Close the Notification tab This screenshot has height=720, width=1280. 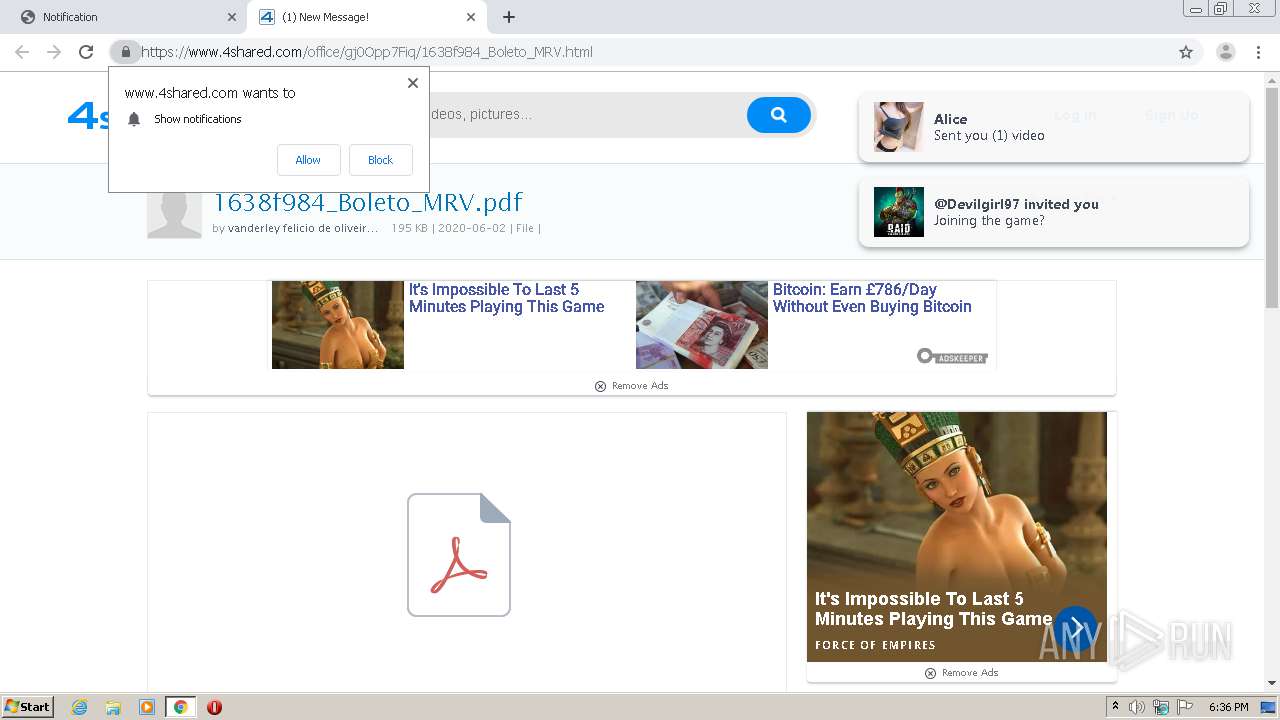[232, 17]
